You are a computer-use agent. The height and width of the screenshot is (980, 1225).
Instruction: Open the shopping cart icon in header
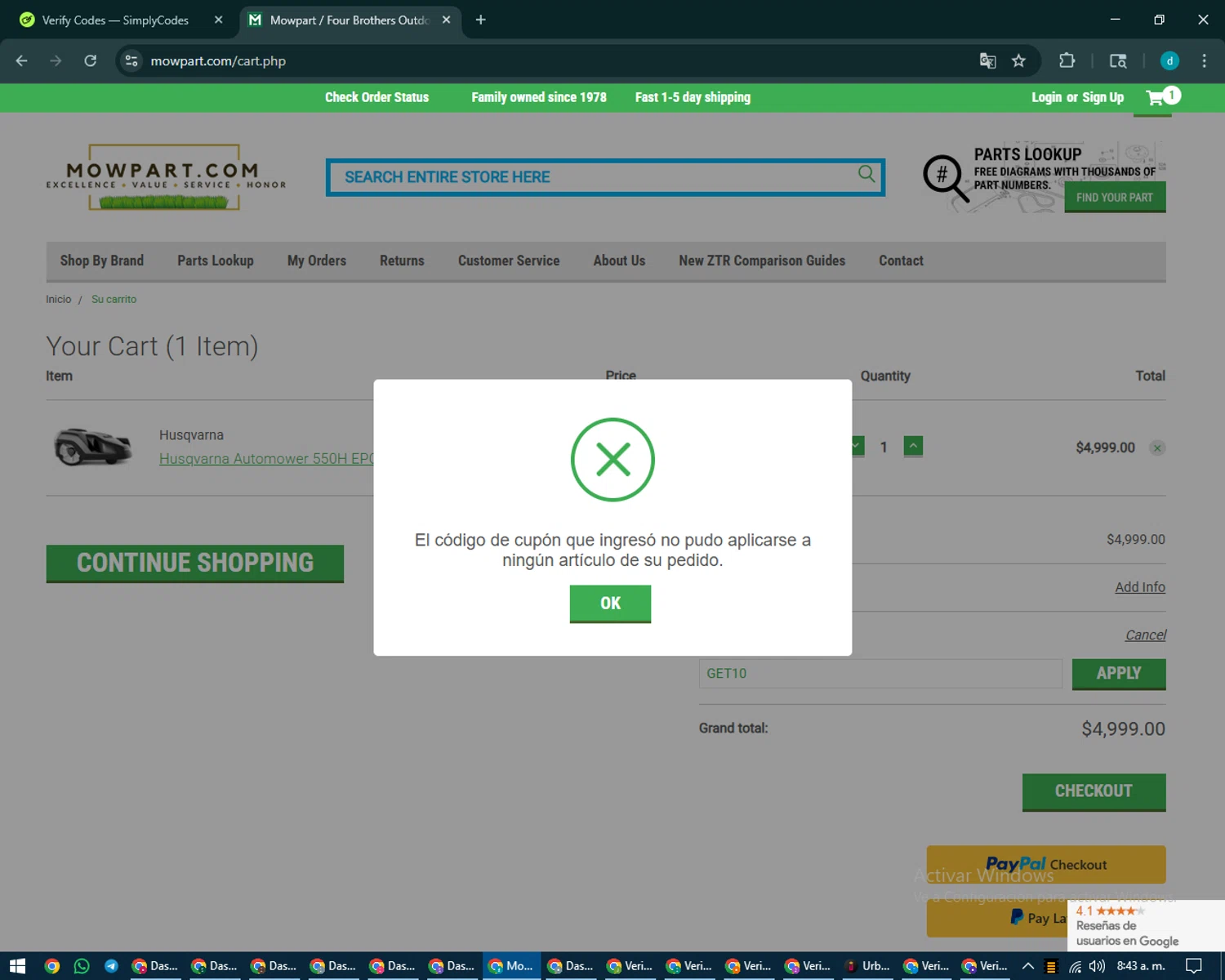(x=1163, y=97)
